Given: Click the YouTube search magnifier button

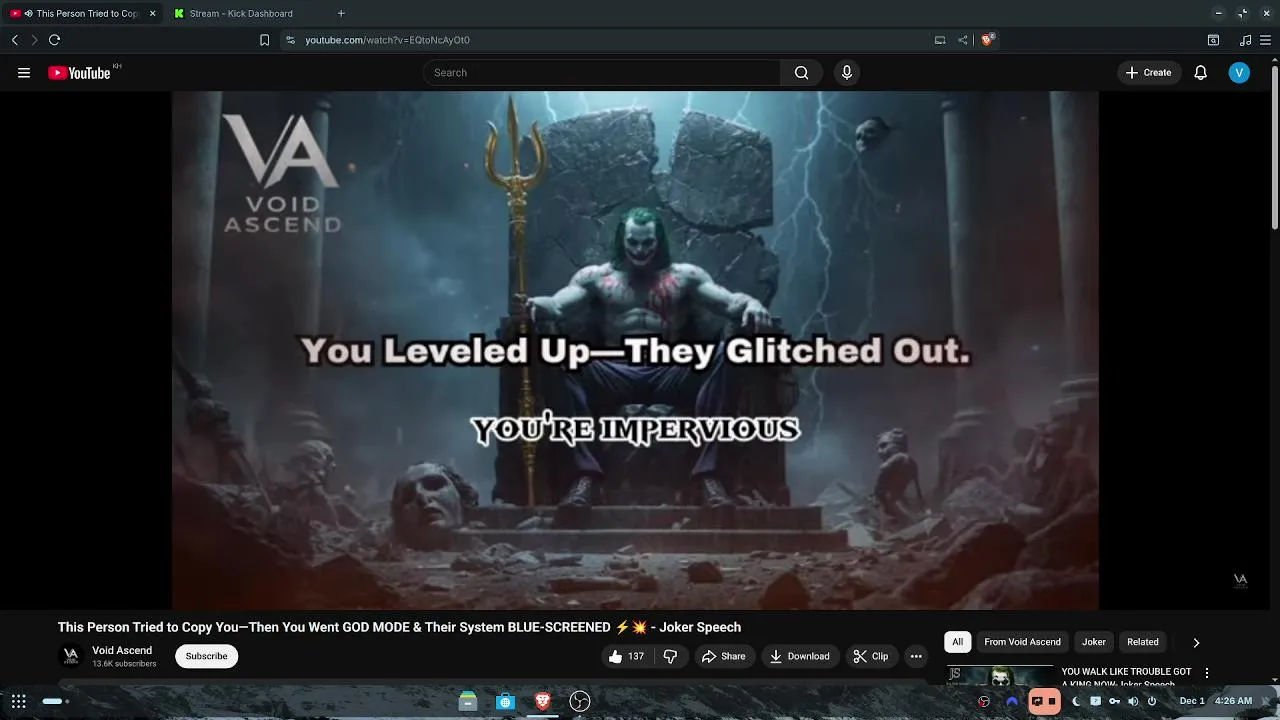Looking at the screenshot, I should click(801, 73).
